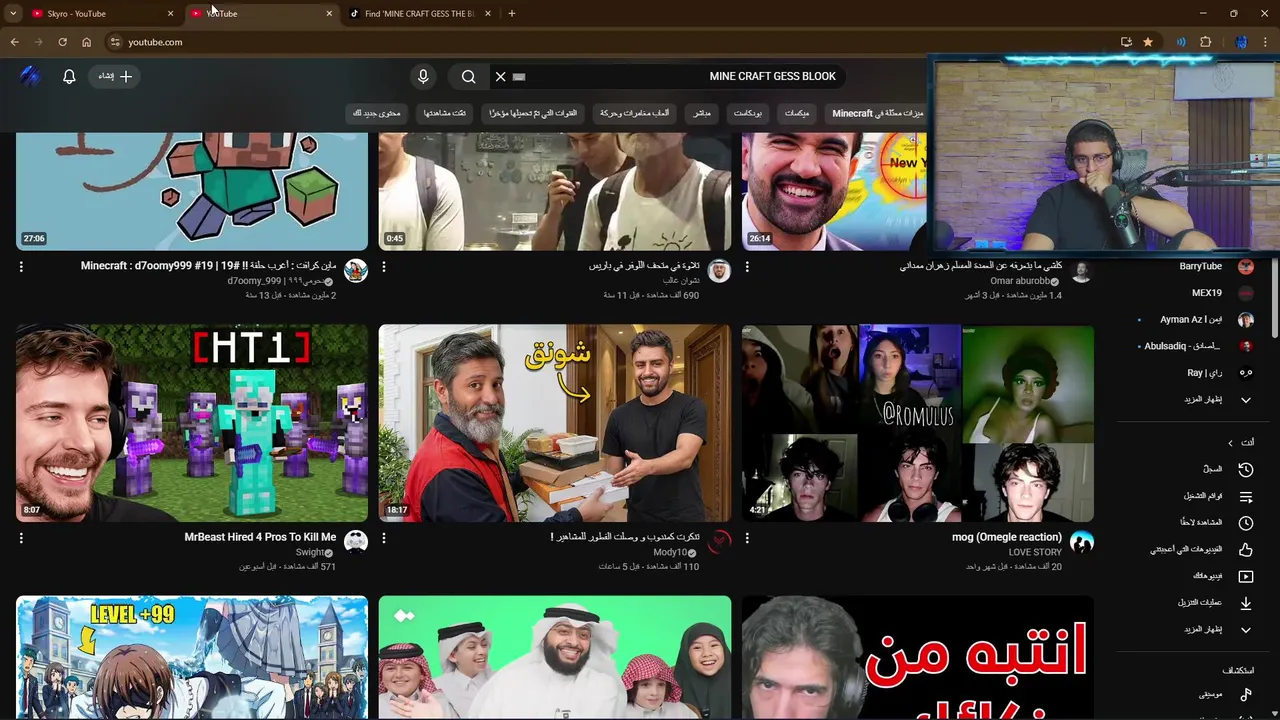Open the on-screen keyboard icon in search box
The image size is (1280, 720).
click(x=519, y=76)
